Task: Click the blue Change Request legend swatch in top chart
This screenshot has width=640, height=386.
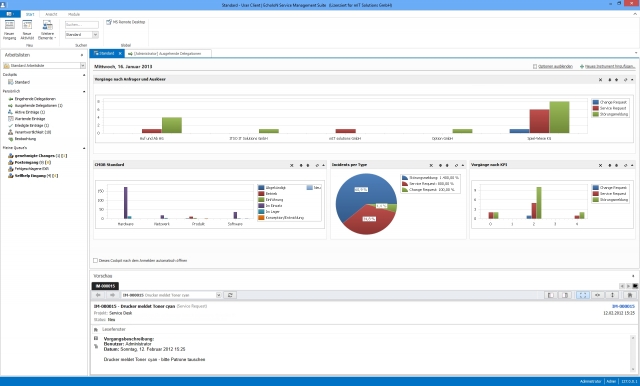Action: click(x=596, y=102)
